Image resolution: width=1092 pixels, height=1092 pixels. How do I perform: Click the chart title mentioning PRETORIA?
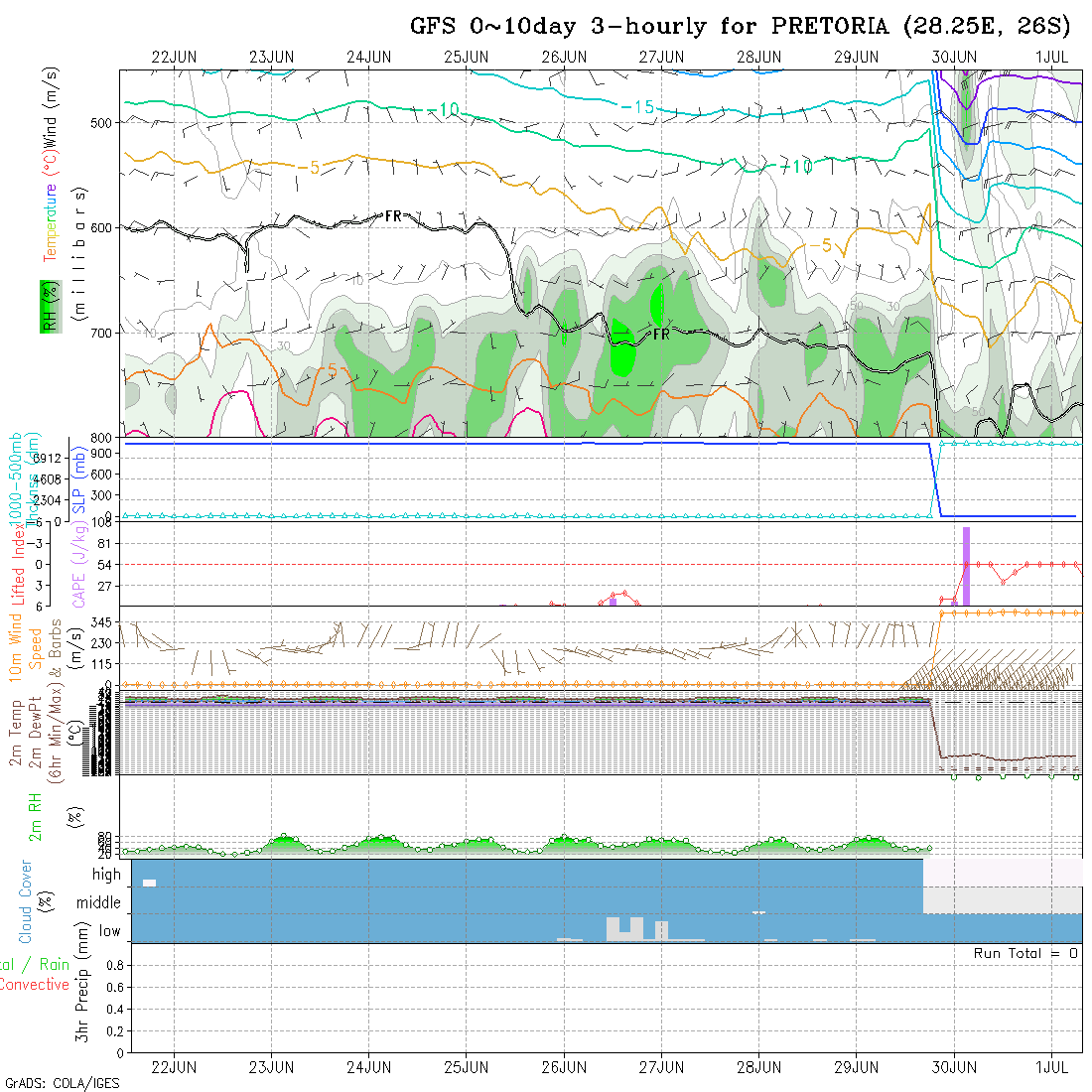[741, 27]
